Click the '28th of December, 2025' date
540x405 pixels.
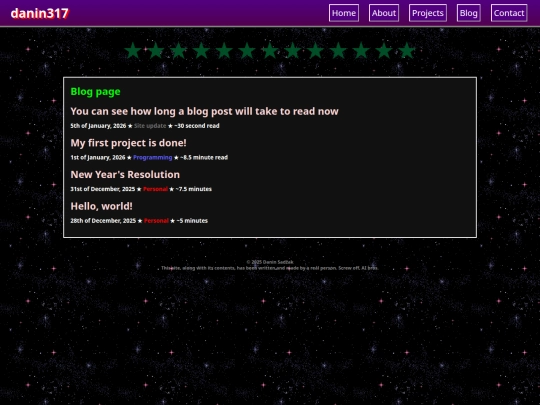click(x=103, y=221)
